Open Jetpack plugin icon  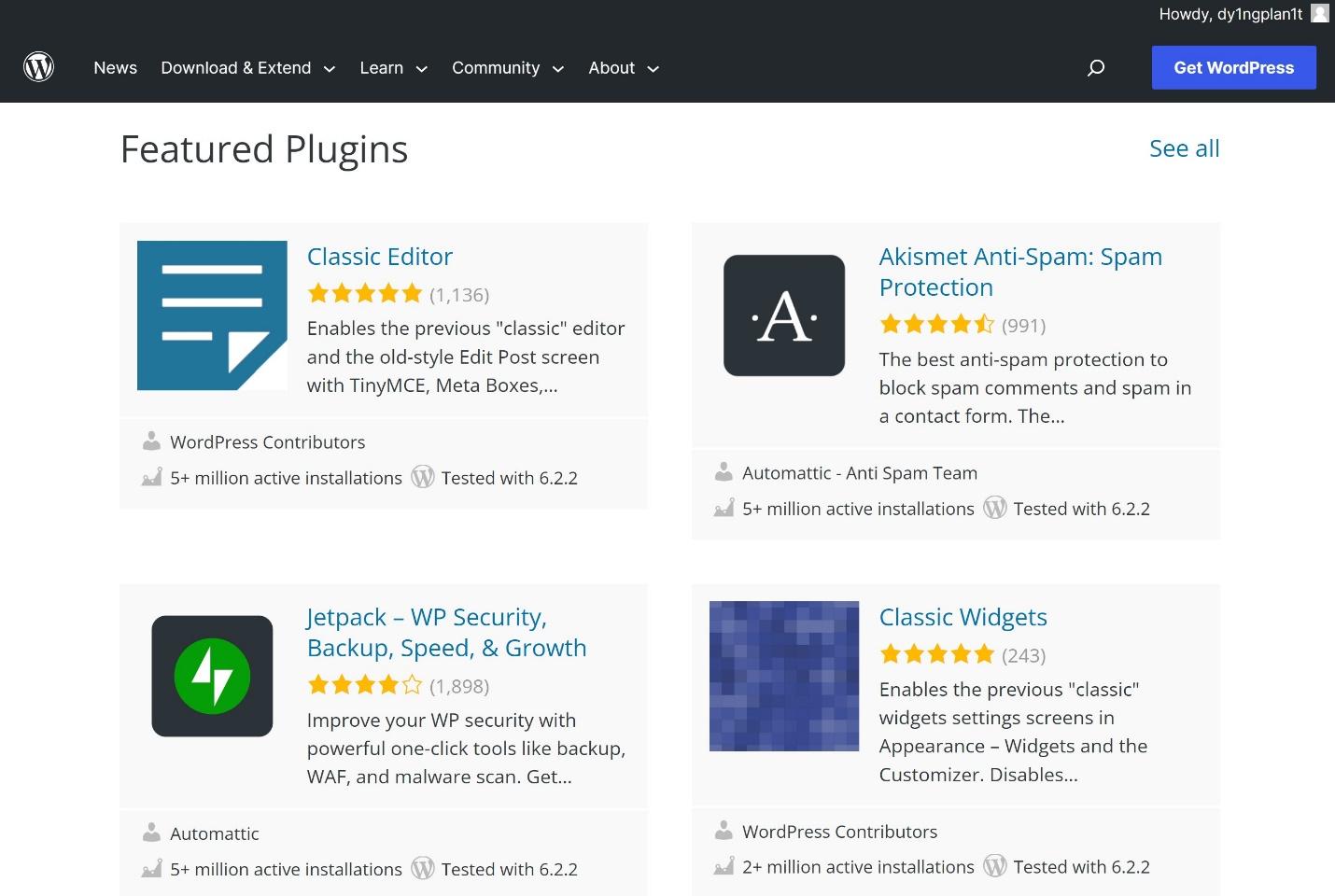(x=212, y=676)
